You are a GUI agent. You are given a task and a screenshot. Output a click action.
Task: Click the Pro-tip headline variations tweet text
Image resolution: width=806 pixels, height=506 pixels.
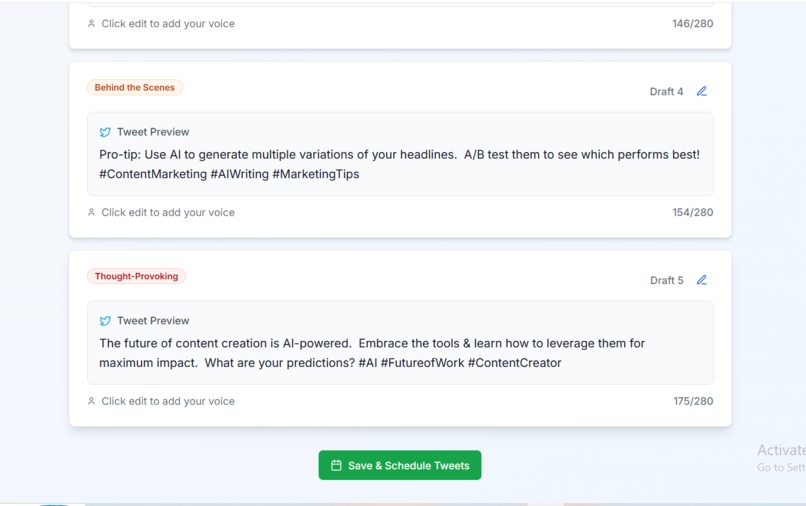pos(399,164)
